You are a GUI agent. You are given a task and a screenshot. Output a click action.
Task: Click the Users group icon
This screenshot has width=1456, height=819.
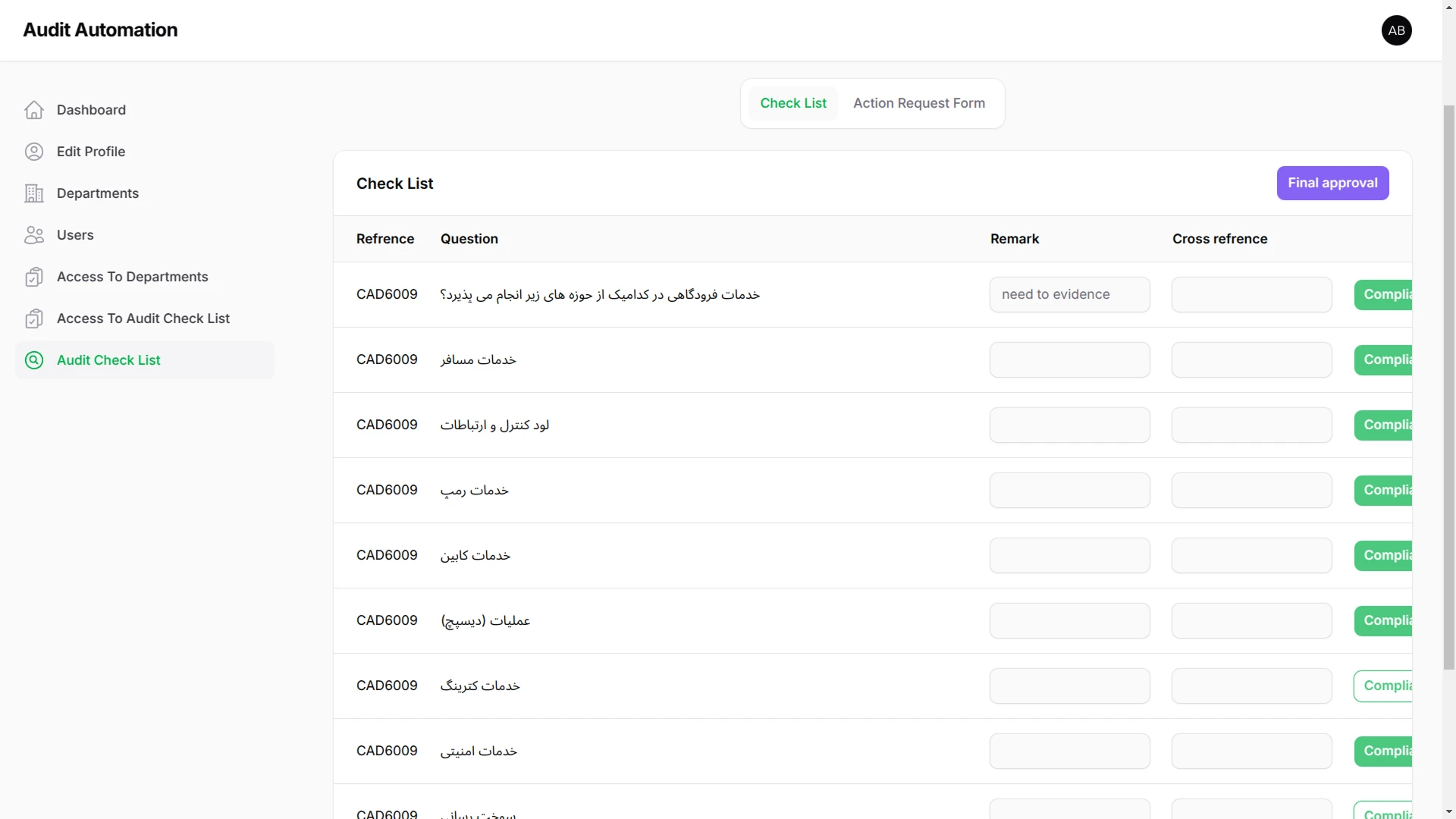(34, 235)
